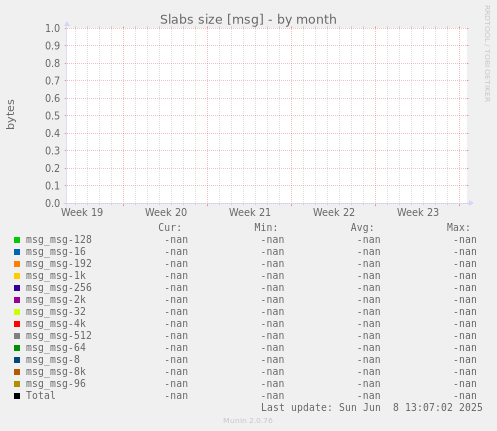
Task: Click the 'bytes' vertical axis label
Action: pyautogui.click(x=10, y=114)
